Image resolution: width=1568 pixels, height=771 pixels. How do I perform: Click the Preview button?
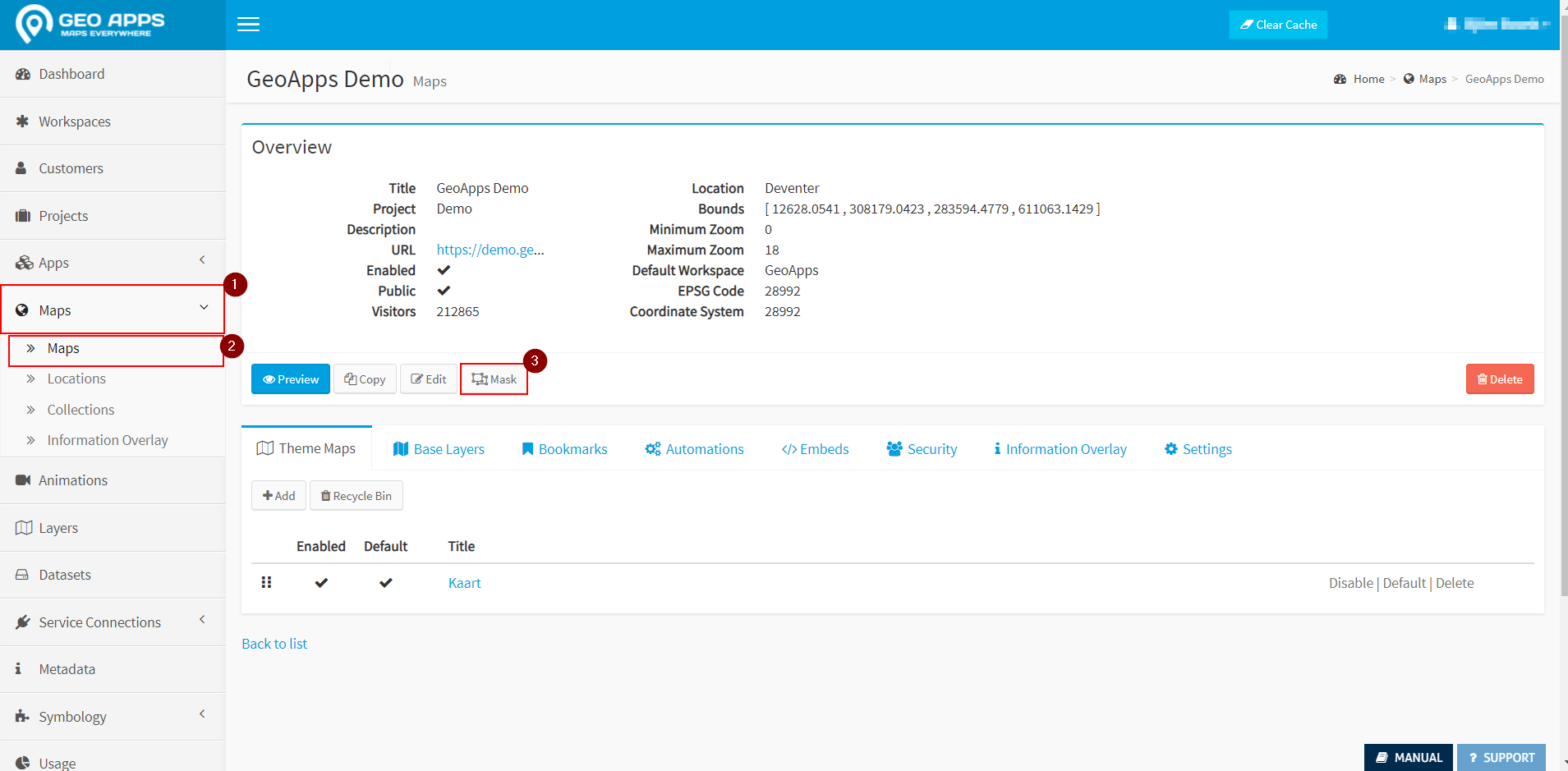click(x=291, y=379)
